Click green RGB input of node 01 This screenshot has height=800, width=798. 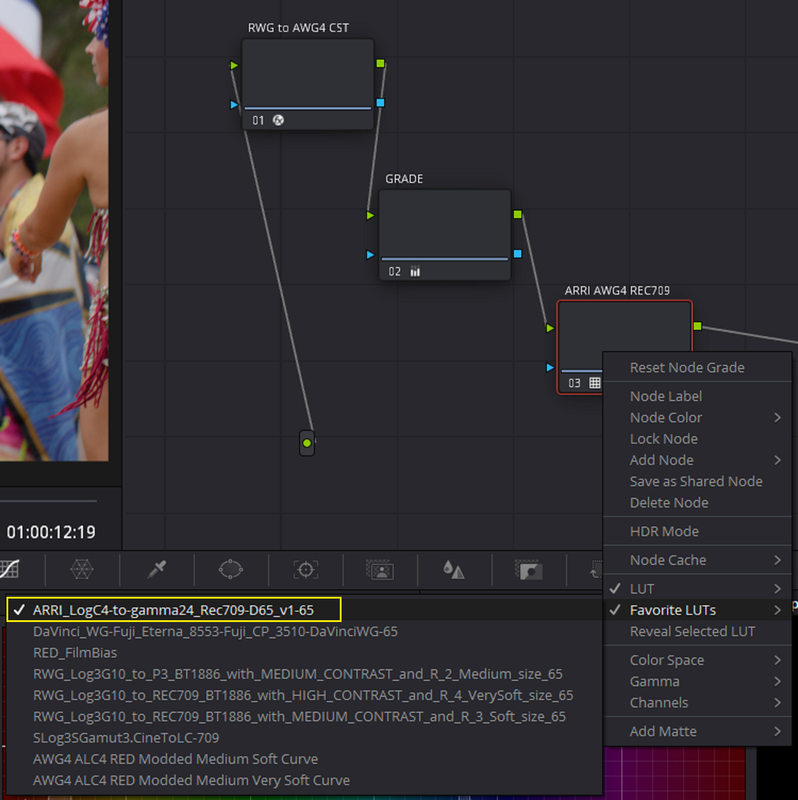pyautogui.click(x=234, y=65)
